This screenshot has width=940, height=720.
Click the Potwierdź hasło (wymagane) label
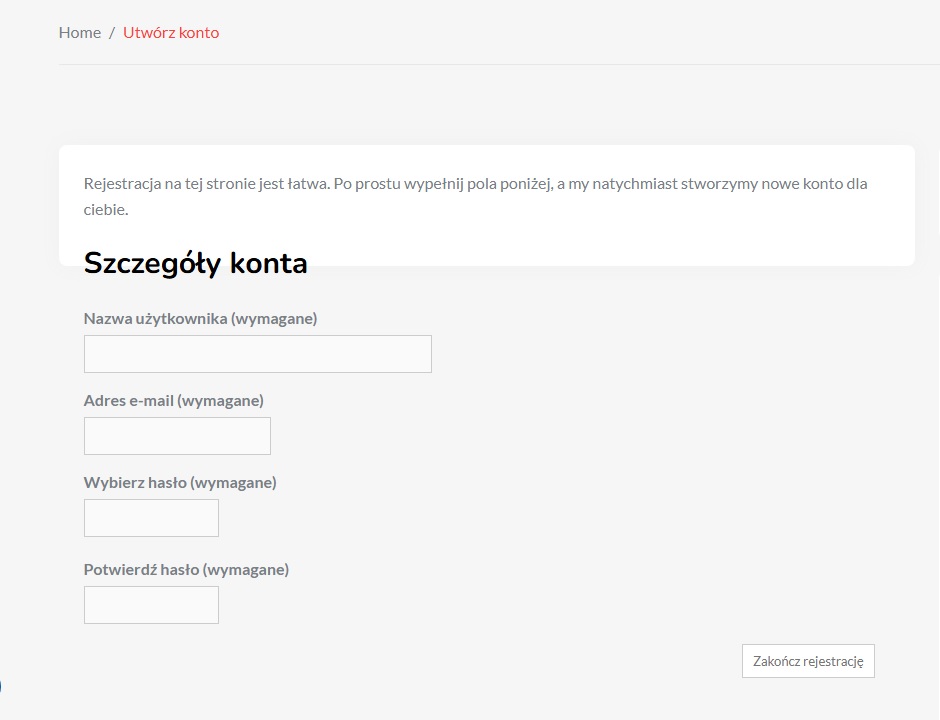186,569
